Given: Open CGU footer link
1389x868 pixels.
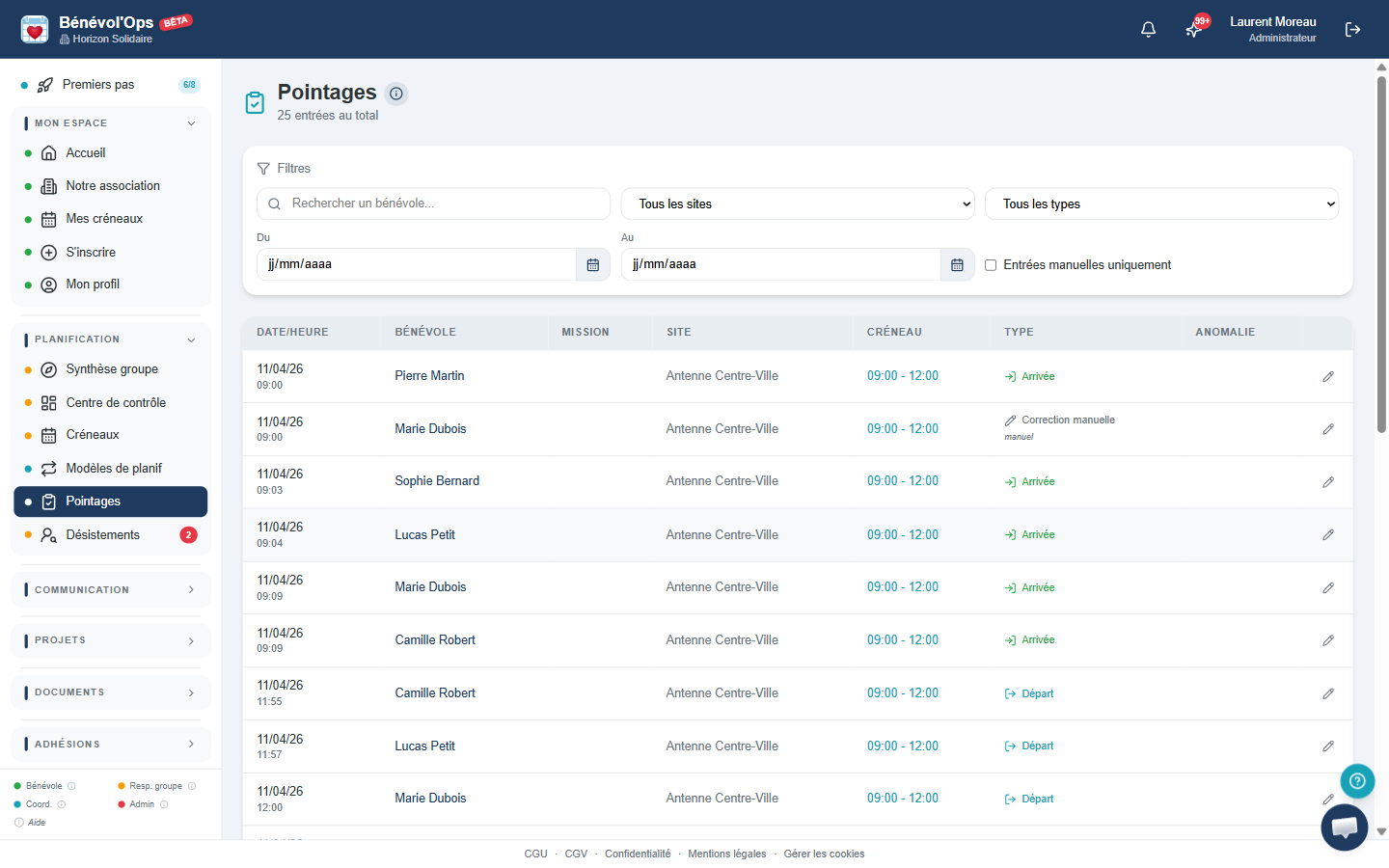Looking at the screenshot, I should [535, 854].
